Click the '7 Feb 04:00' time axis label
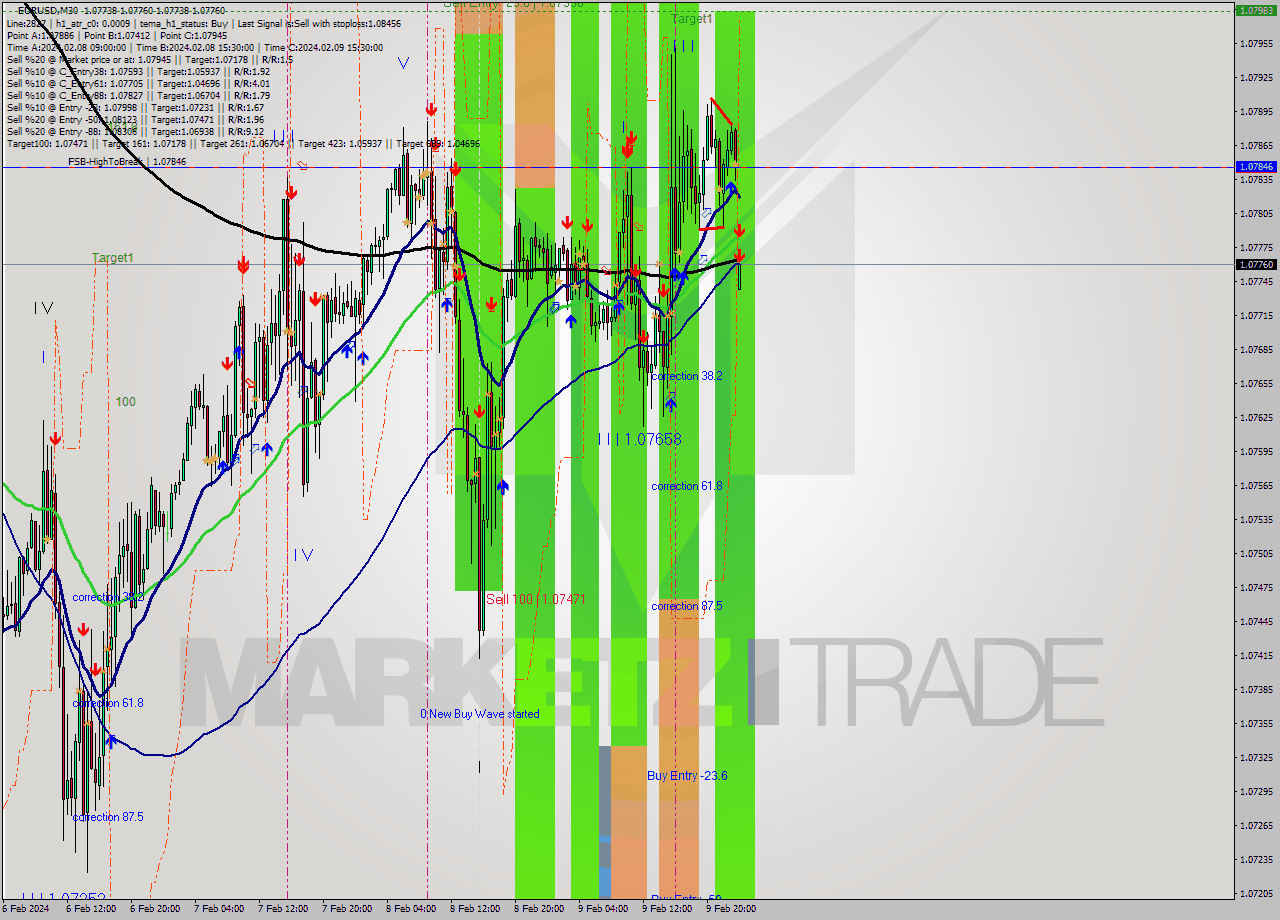 (x=219, y=909)
